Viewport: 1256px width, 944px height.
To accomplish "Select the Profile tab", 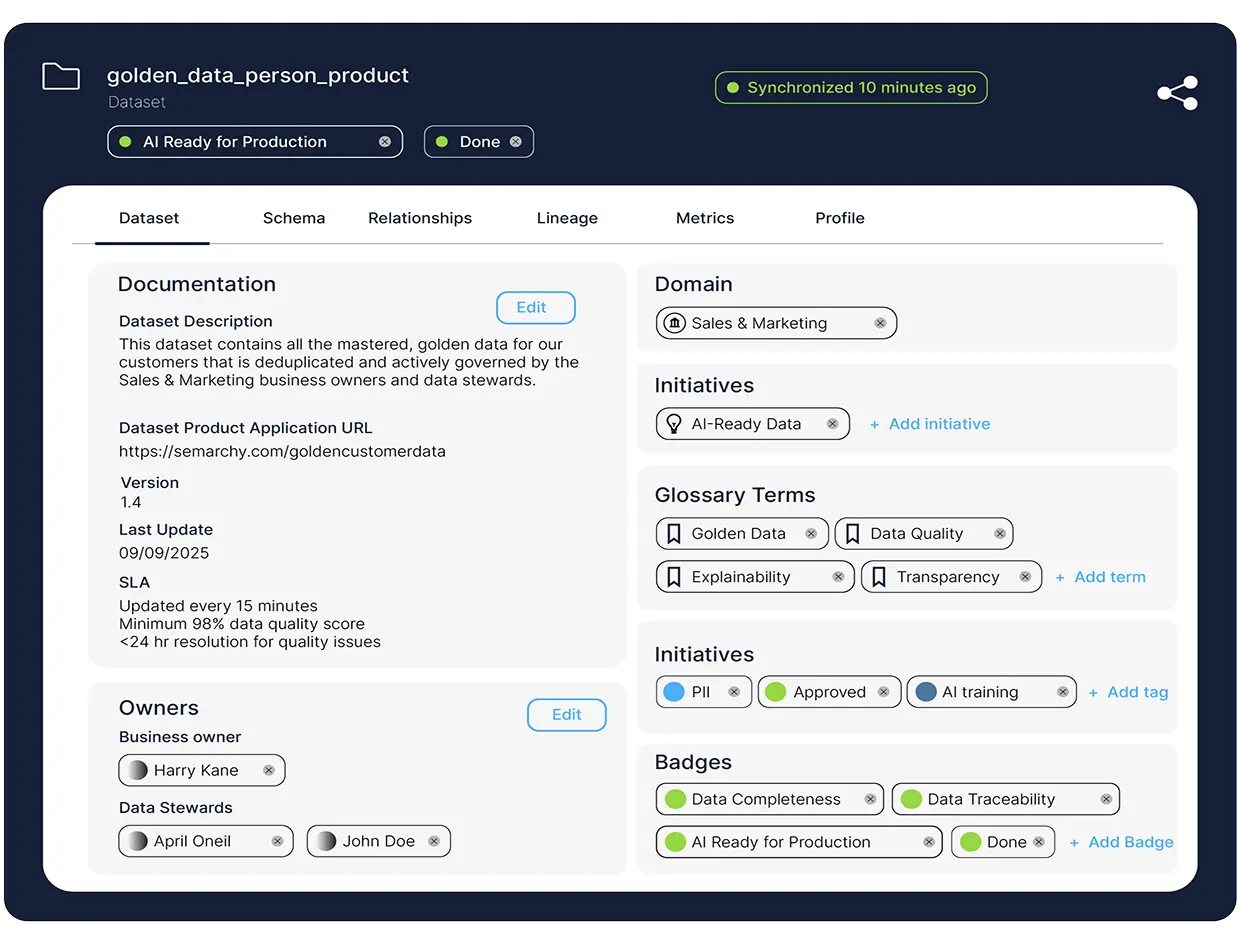I will pyautogui.click(x=840, y=218).
